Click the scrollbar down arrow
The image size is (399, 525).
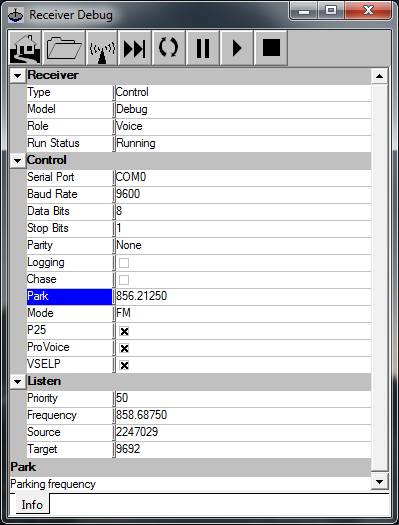coord(379,482)
